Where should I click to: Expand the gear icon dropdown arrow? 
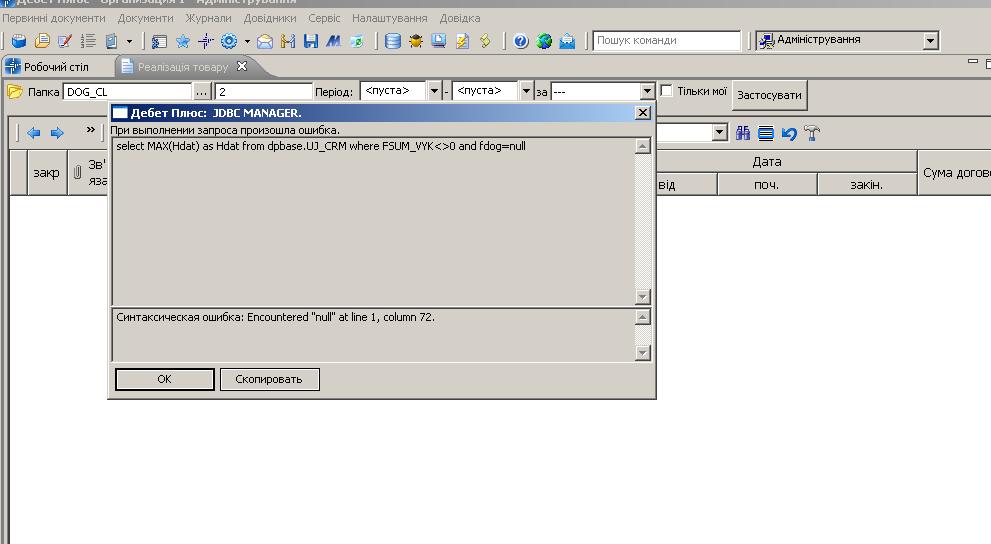point(246,42)
